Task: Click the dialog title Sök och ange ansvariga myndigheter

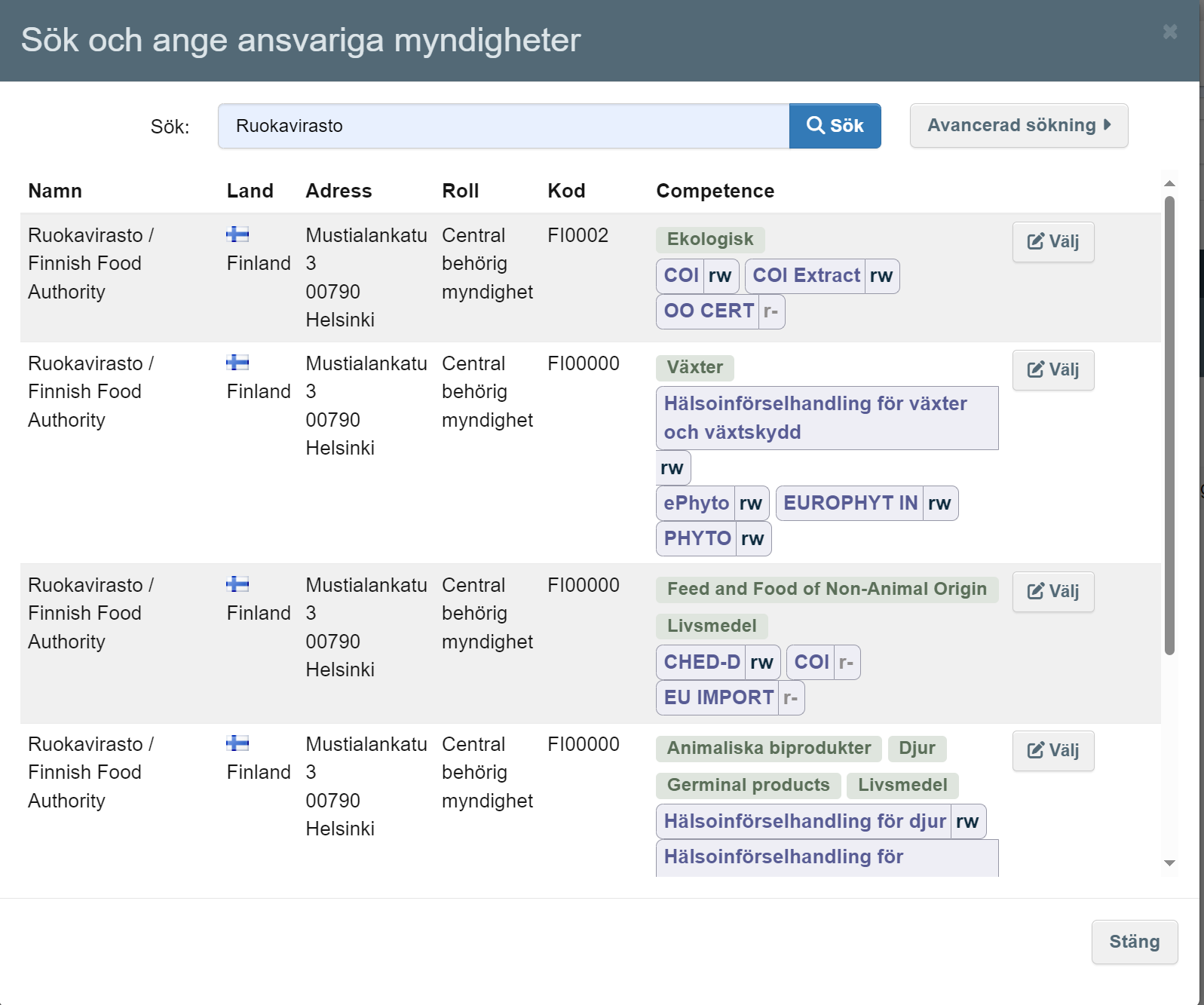Action: (x=301, y=40)
